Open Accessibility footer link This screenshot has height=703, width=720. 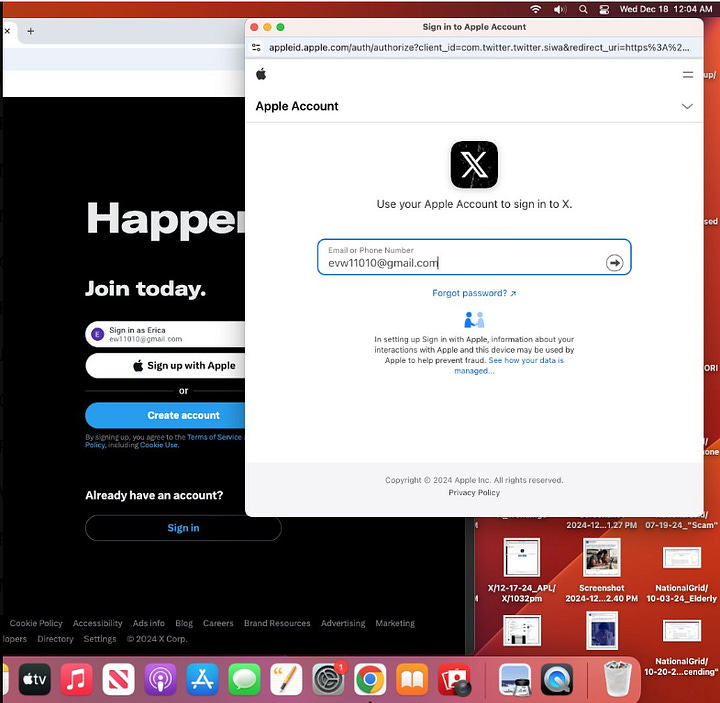(97, 623)
